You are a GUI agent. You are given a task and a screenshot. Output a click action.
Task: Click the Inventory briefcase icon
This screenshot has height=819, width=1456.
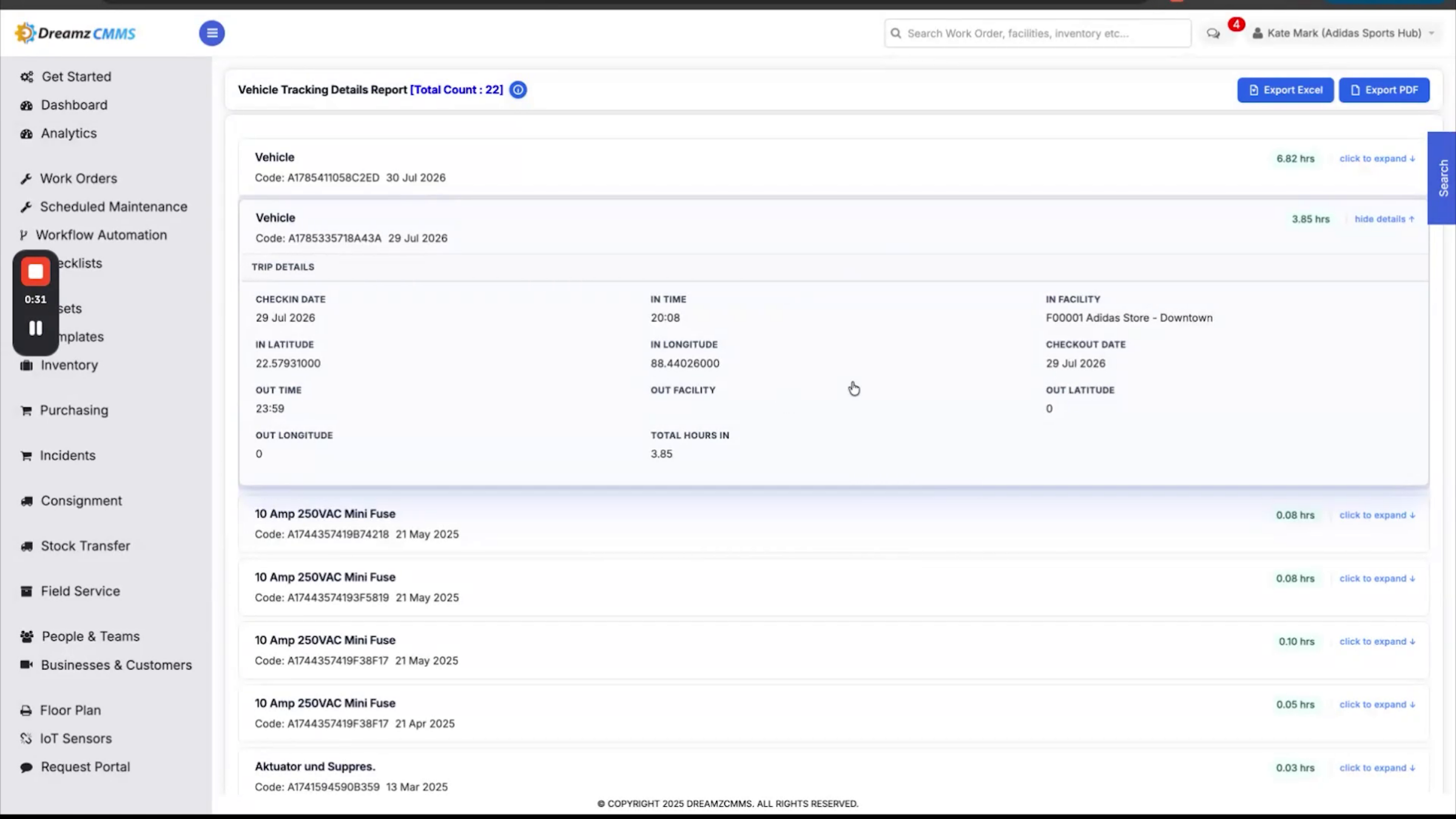point(26,365)
